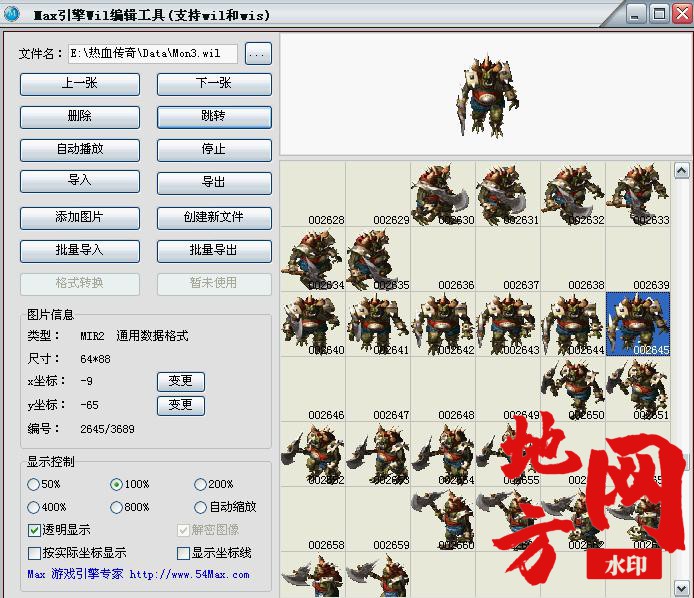Image resolution: width=694 pixels, height=598 pixels.
Task: Click highlighted sprite thumbnail 002645
Action: click(638, 324)
